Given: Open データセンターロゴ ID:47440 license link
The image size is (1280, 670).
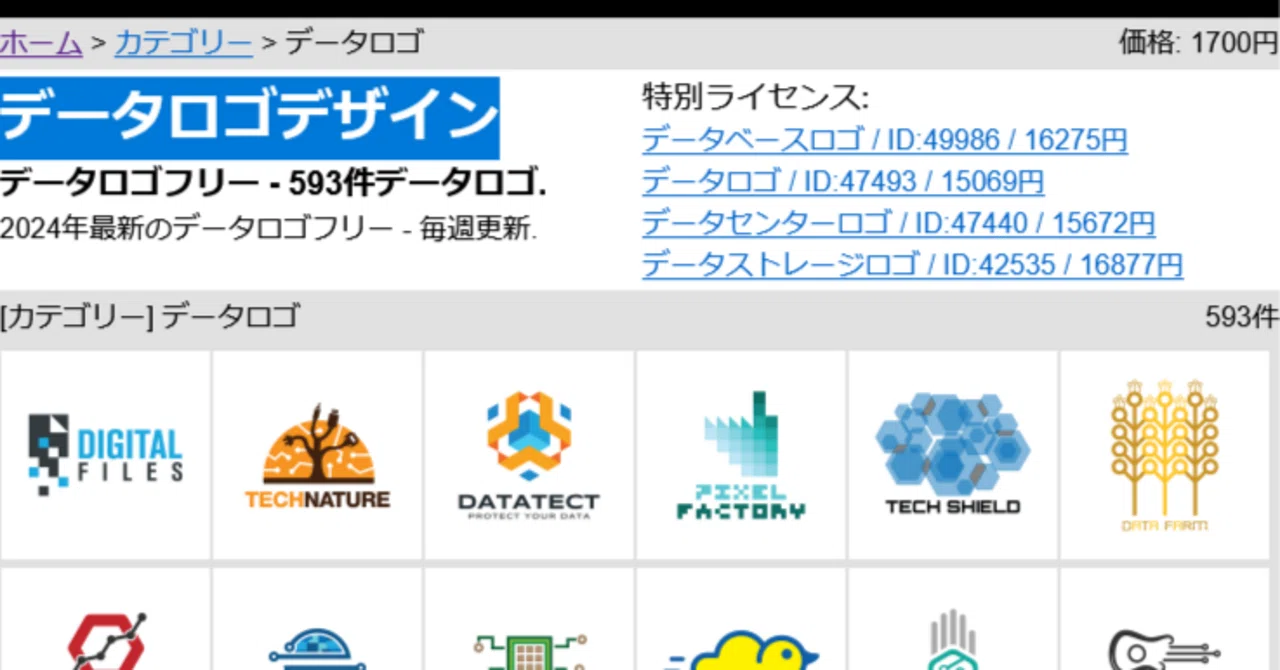Looking at the screenshot, I should click(899, 223).
